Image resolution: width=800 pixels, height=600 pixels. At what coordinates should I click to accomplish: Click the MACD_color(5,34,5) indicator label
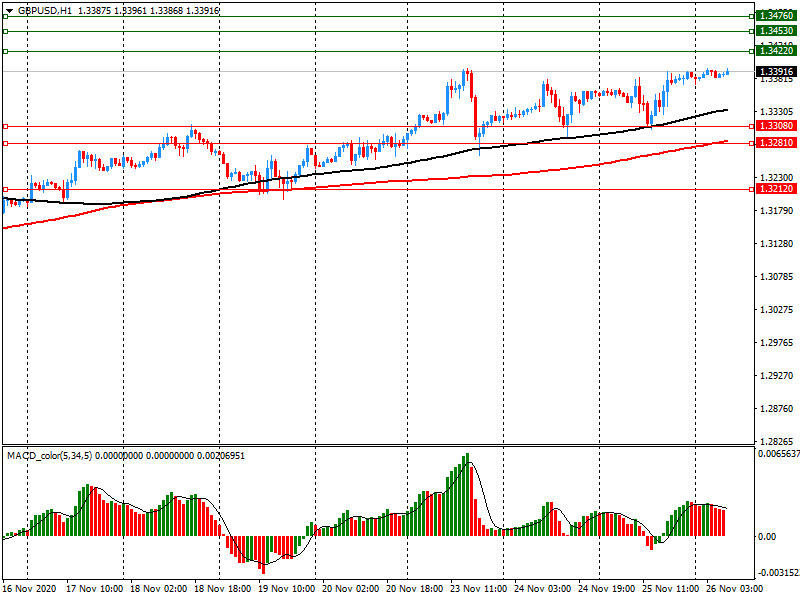pyautogui.click(x=49, y=455)
